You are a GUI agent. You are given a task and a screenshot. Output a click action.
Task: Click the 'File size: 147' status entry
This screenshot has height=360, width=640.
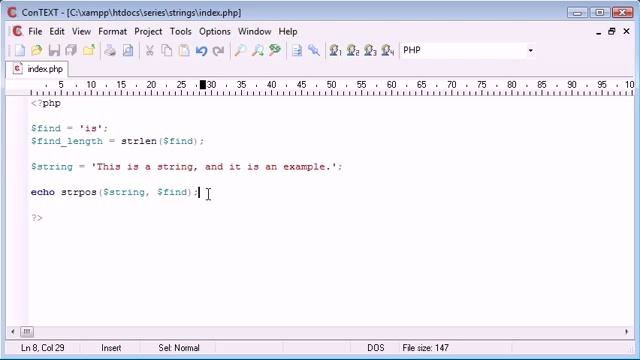click(425, 348)
